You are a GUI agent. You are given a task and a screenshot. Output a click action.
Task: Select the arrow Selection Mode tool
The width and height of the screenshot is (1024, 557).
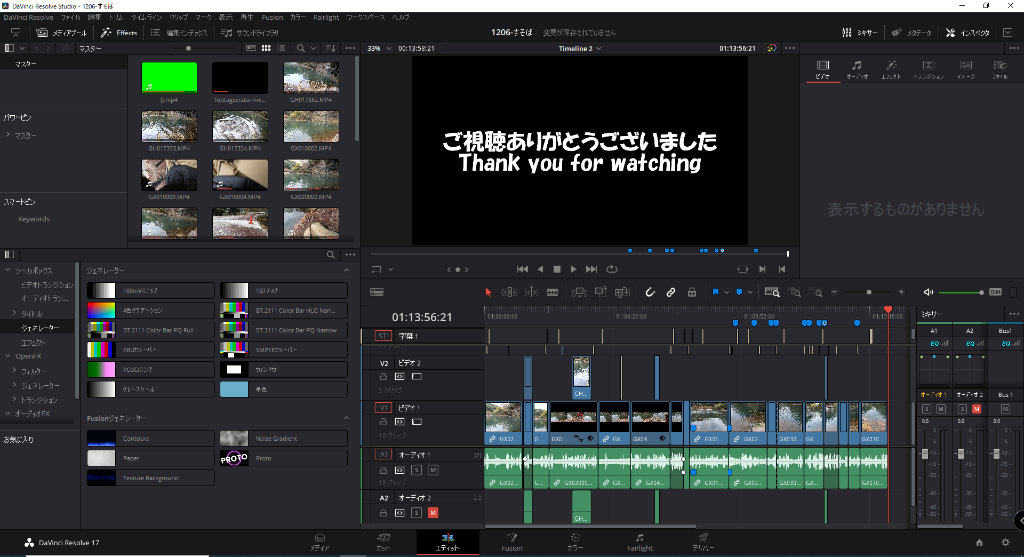click(x=488, y=292)
